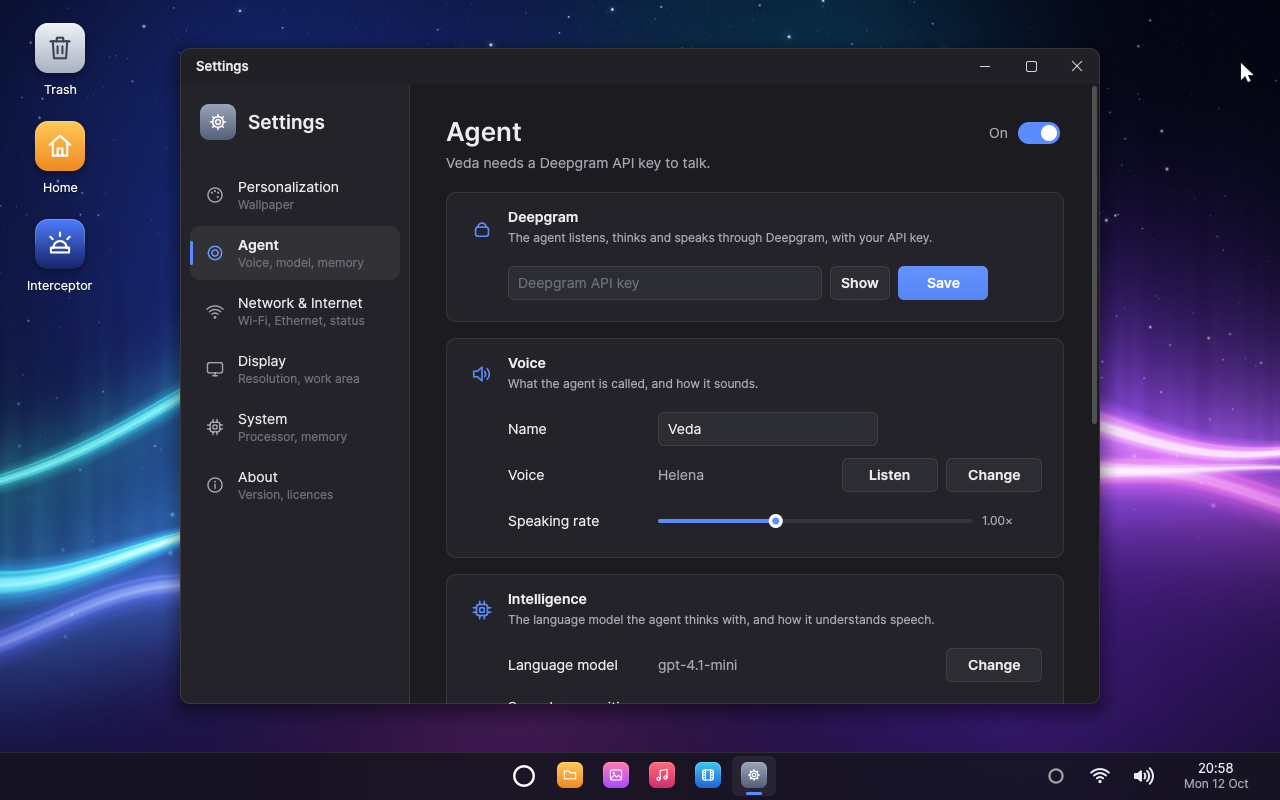Open the volume control in system tray
Viewport: 1280px width, 800px height.
click(x=1143, y=776)
